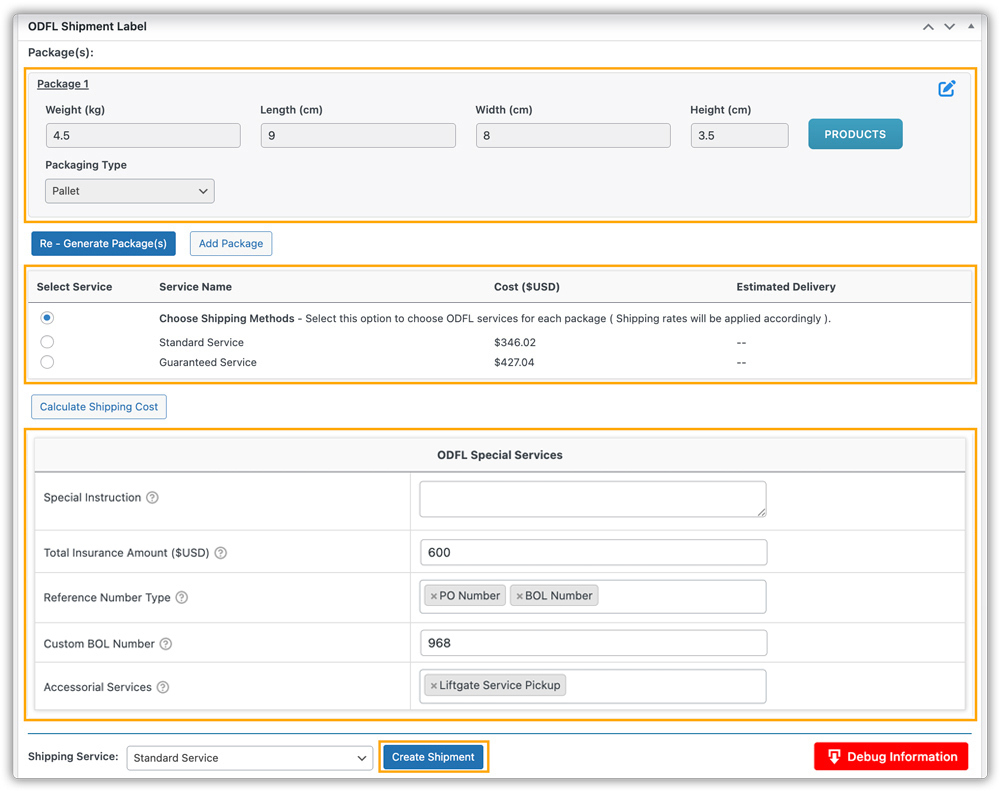This screenshot has height=791, width=1000.
Task: Click the Total Insurance Amount help icon
Action: tap(222, 551)
